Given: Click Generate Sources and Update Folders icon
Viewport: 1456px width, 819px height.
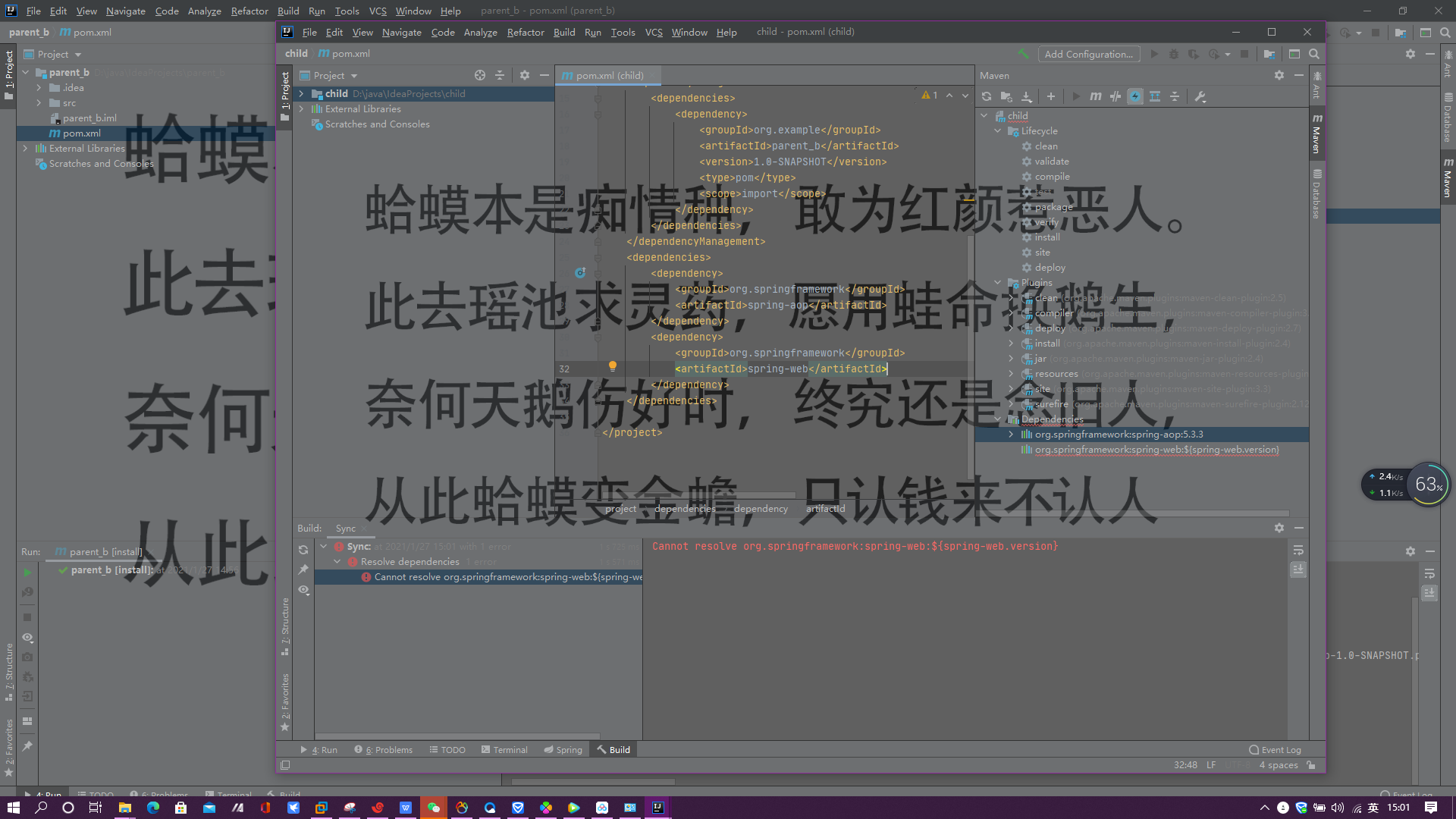Looking at the screenshot, I should [1006, 96].
